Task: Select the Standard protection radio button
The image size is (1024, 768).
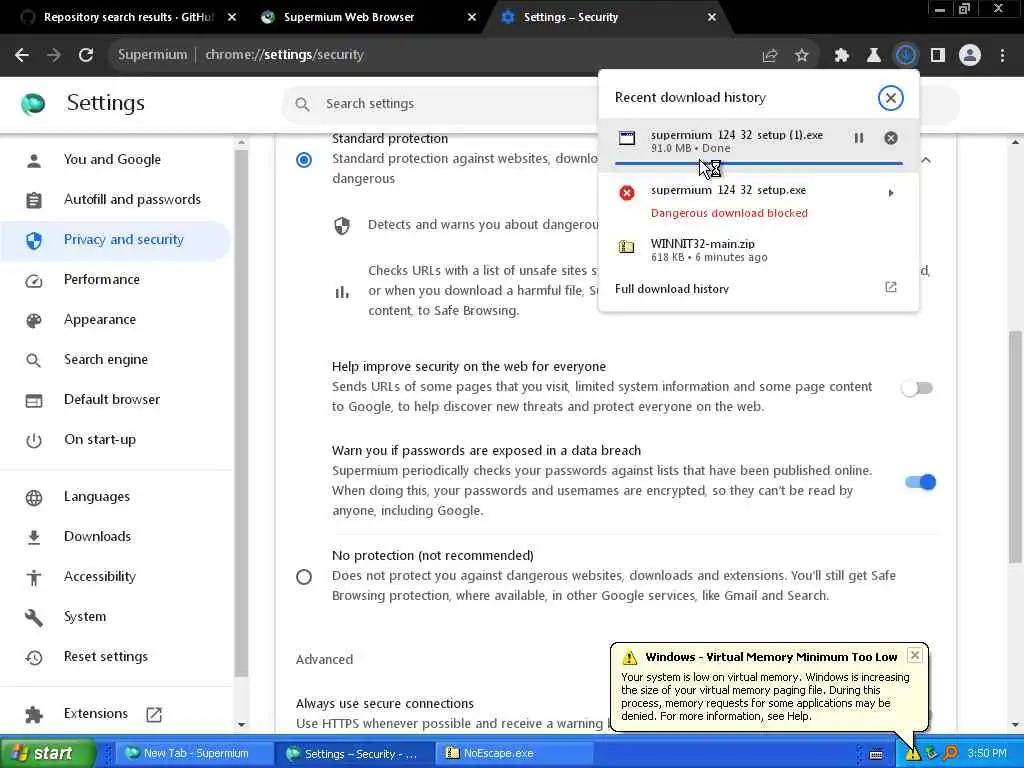Action: point(304,160)
